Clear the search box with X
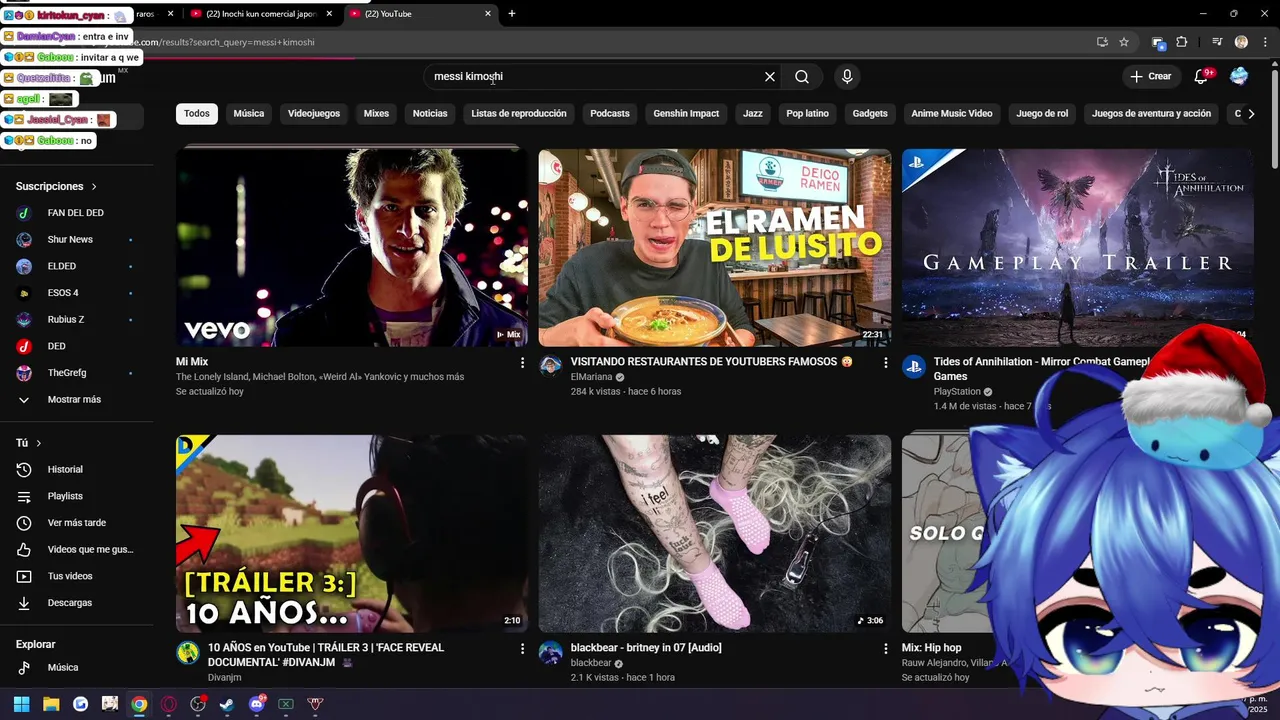The image size is (1280, 720). pyautogui.click(x=770, y=77)
